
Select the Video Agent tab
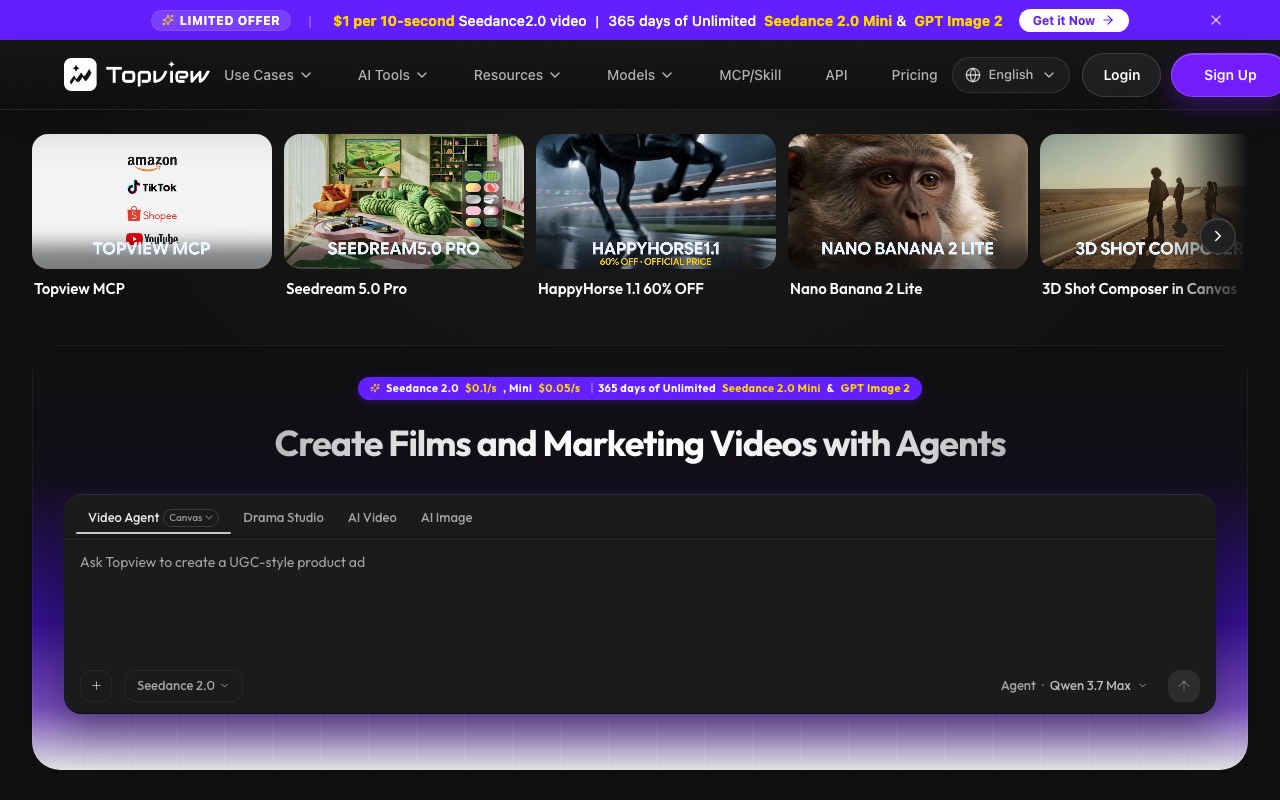click(x=123, y=518)
